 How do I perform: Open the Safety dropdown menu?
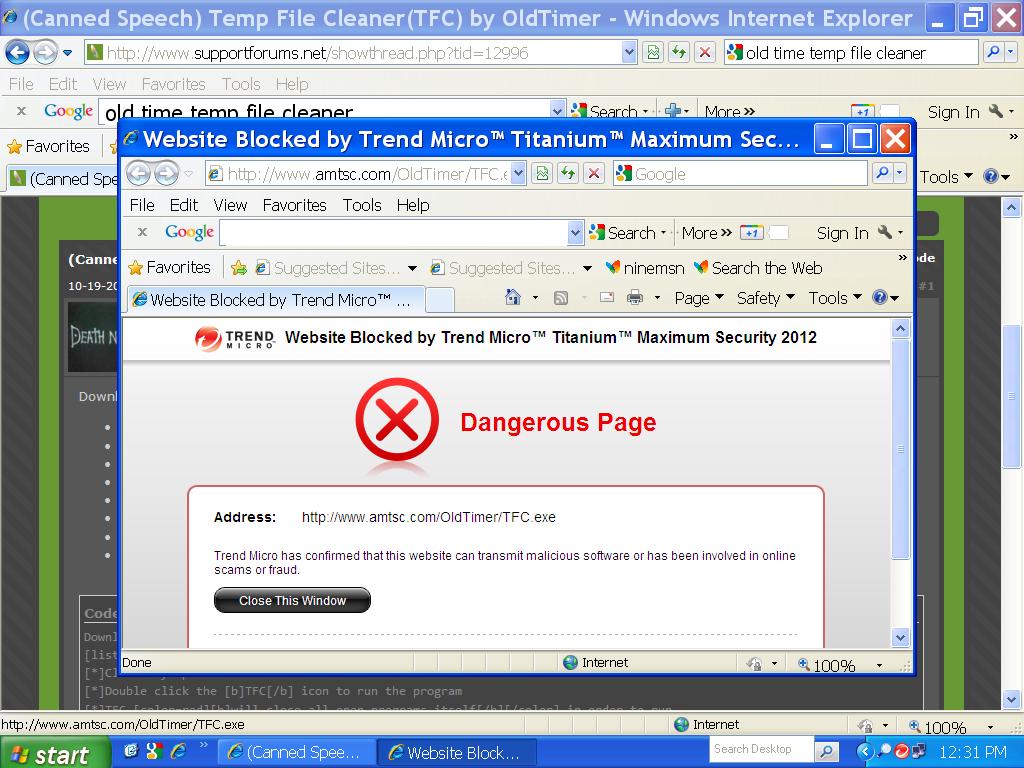click(765, 298)
